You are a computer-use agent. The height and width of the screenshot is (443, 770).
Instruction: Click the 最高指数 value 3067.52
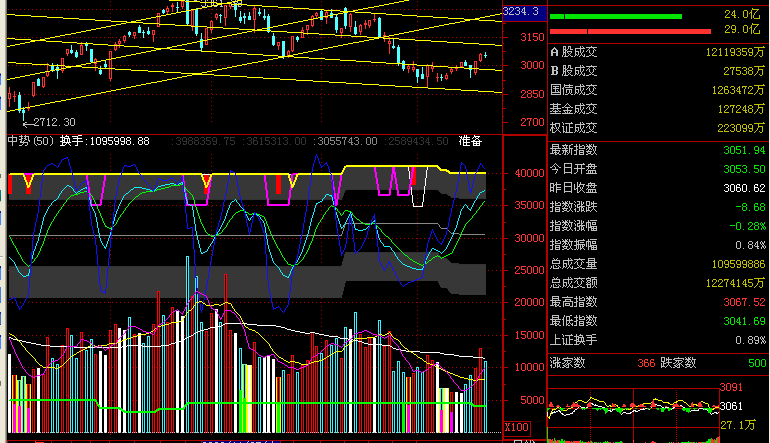(x=744, y=302)
